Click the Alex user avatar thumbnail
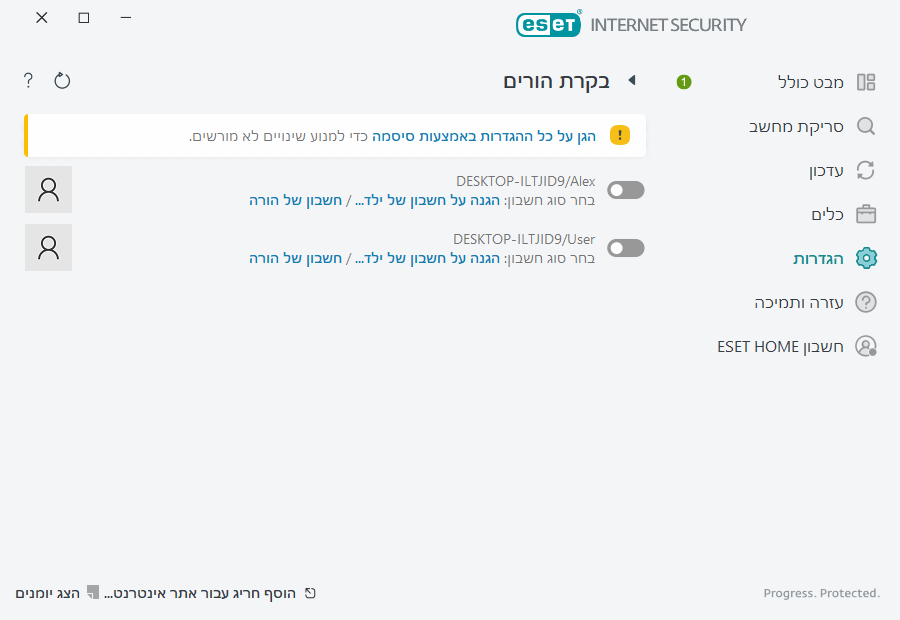The height and width of the screenshot is (620, 900). point(48,190)
